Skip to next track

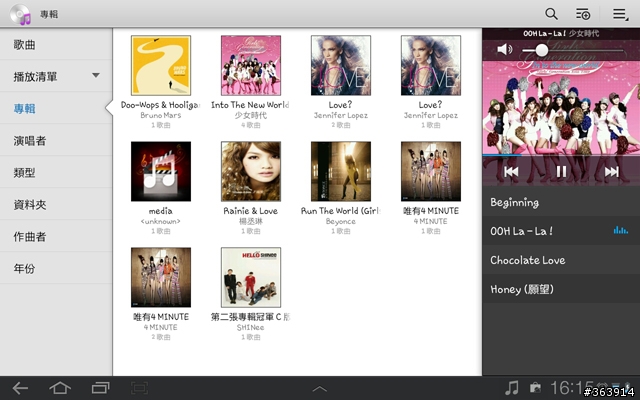[x=611, y=171]
